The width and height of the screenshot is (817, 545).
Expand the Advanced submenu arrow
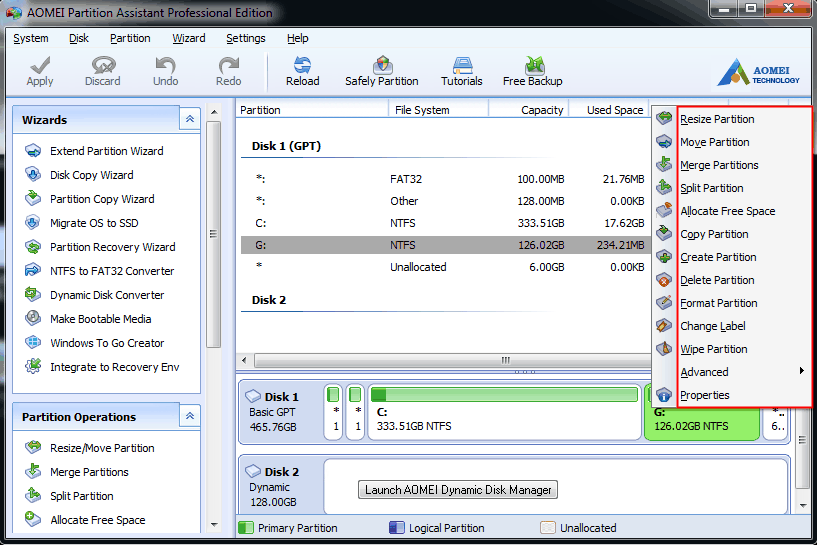pyautogui.click(x=801, y=371)
